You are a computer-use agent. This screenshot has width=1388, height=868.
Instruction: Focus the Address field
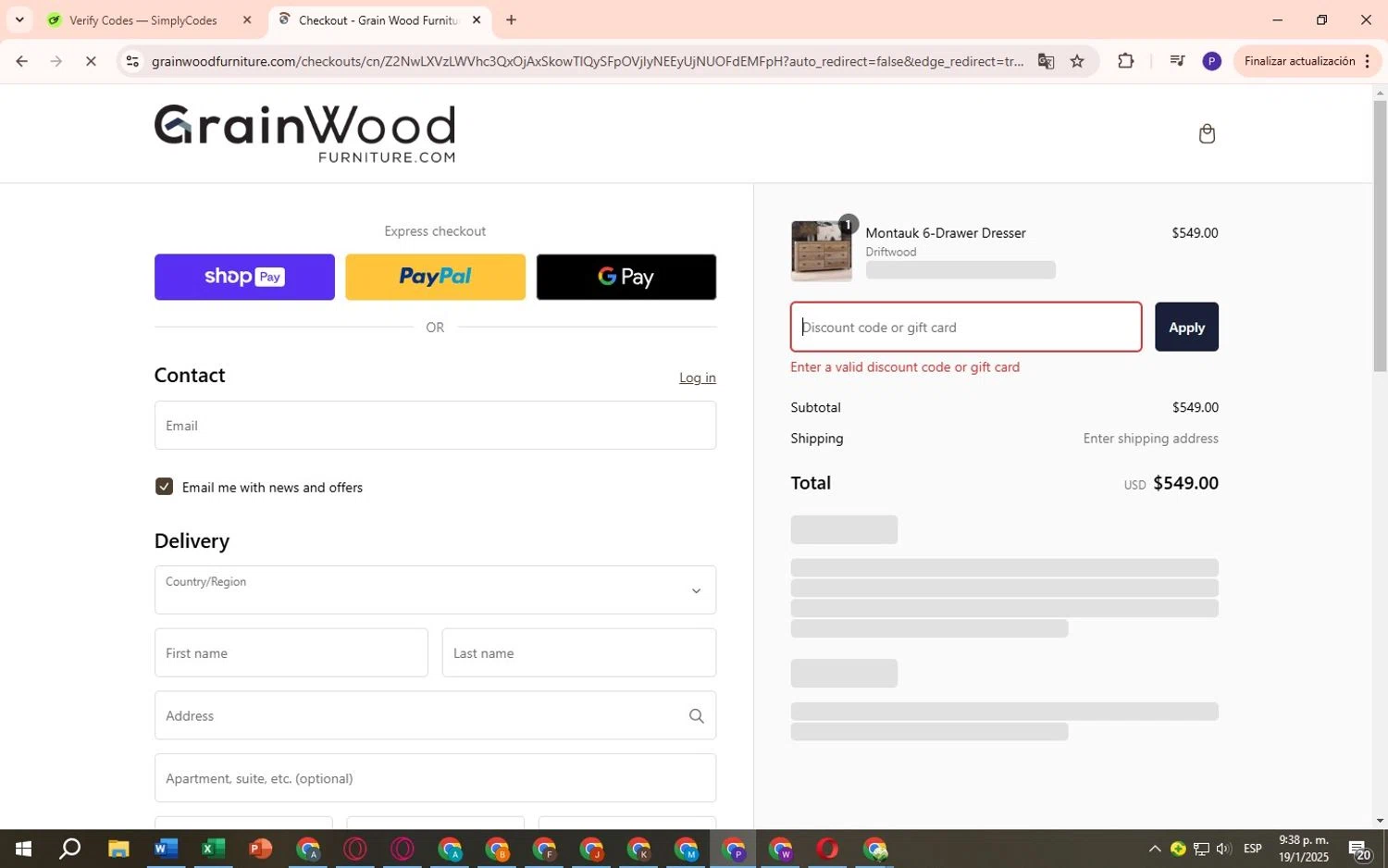pyautogui.click(x=435, y=715)
